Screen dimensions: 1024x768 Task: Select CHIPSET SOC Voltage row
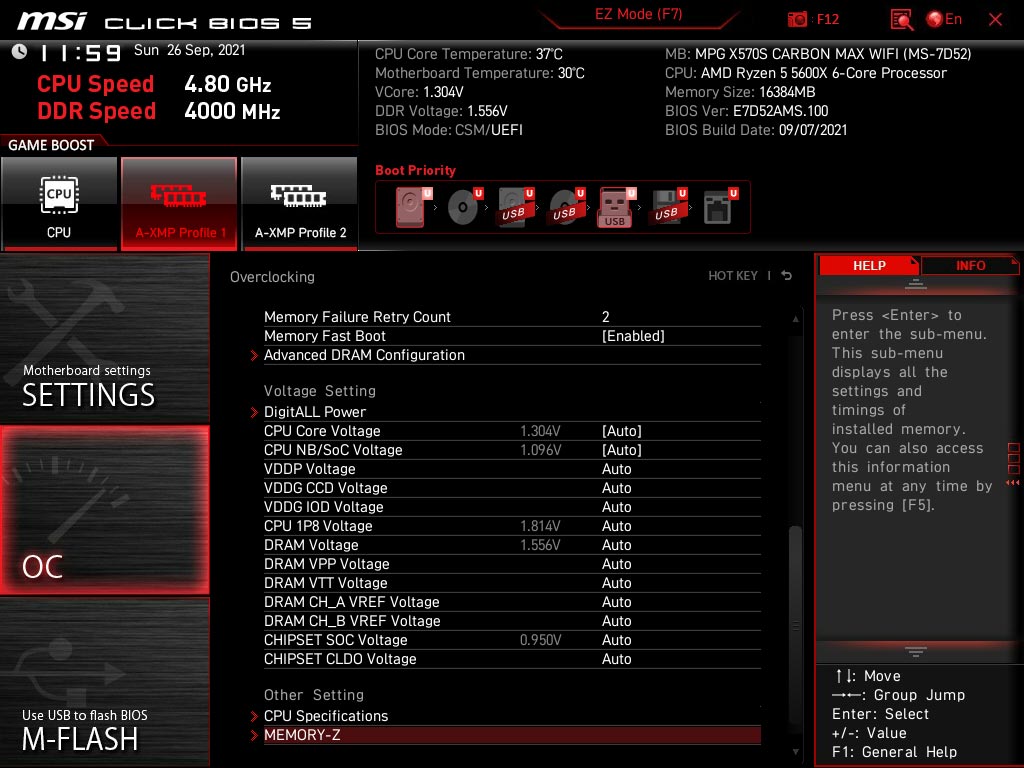512,639
